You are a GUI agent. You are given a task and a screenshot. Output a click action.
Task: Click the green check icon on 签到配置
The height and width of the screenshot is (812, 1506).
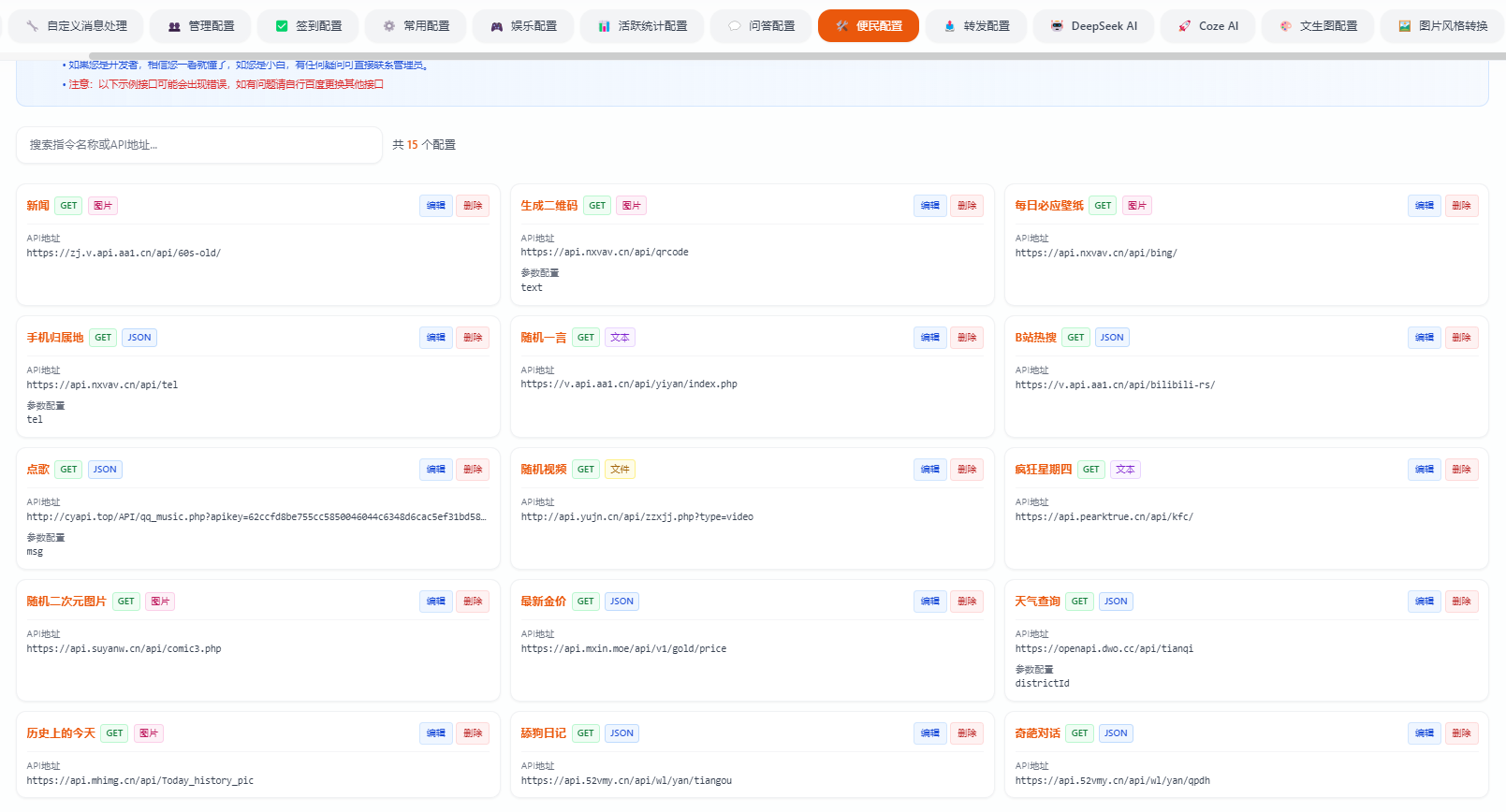pos(282,26)
